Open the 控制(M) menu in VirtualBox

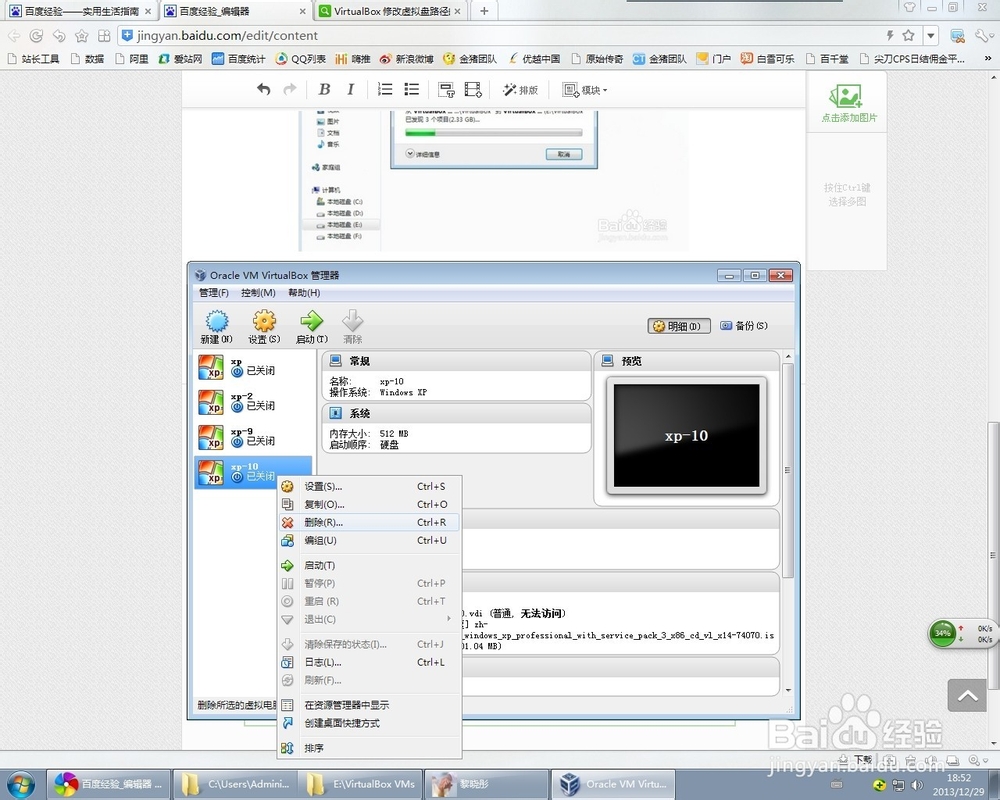(x=258, y=293)
